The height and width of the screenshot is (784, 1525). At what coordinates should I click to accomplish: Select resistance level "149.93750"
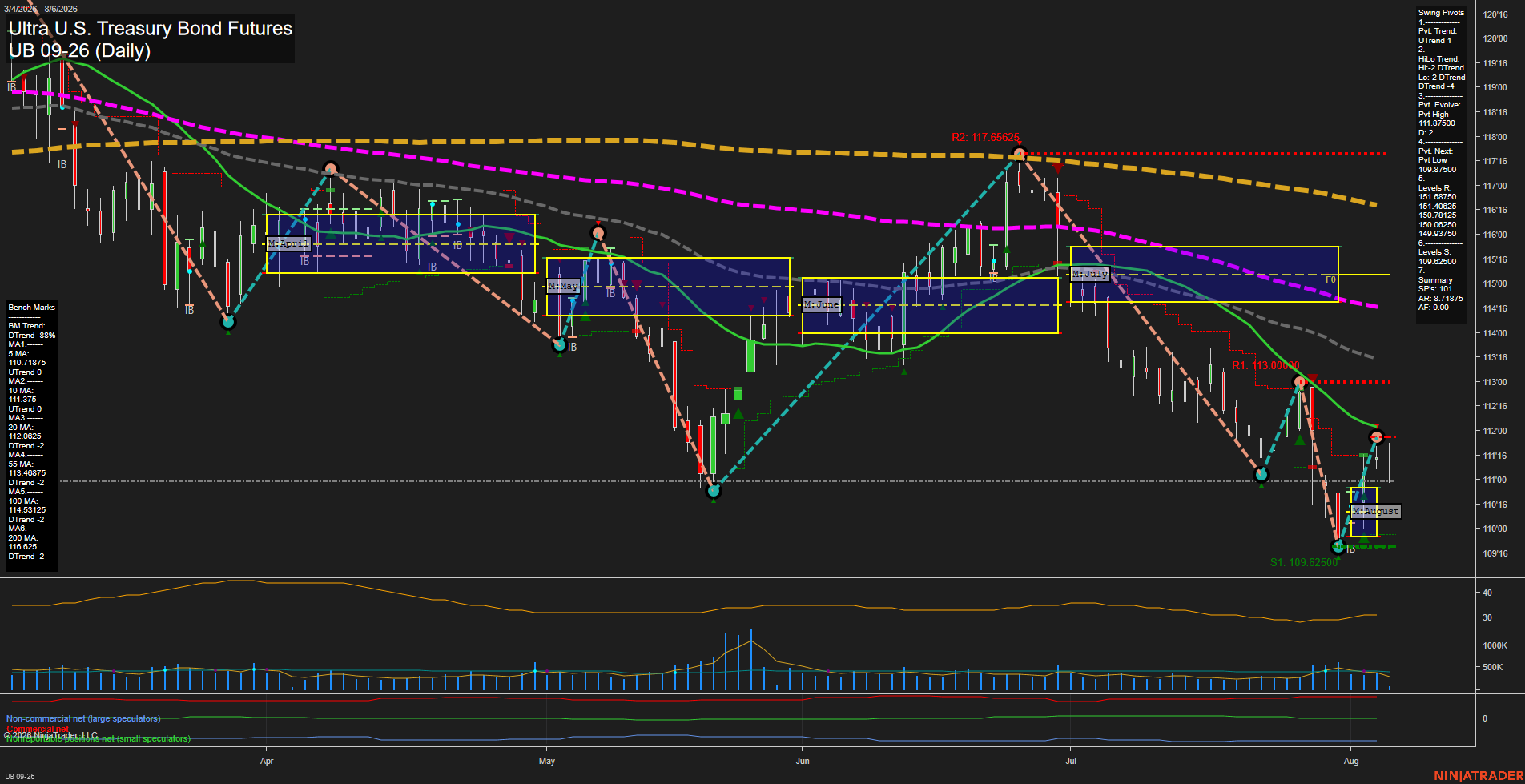(x=1437, y=234)
